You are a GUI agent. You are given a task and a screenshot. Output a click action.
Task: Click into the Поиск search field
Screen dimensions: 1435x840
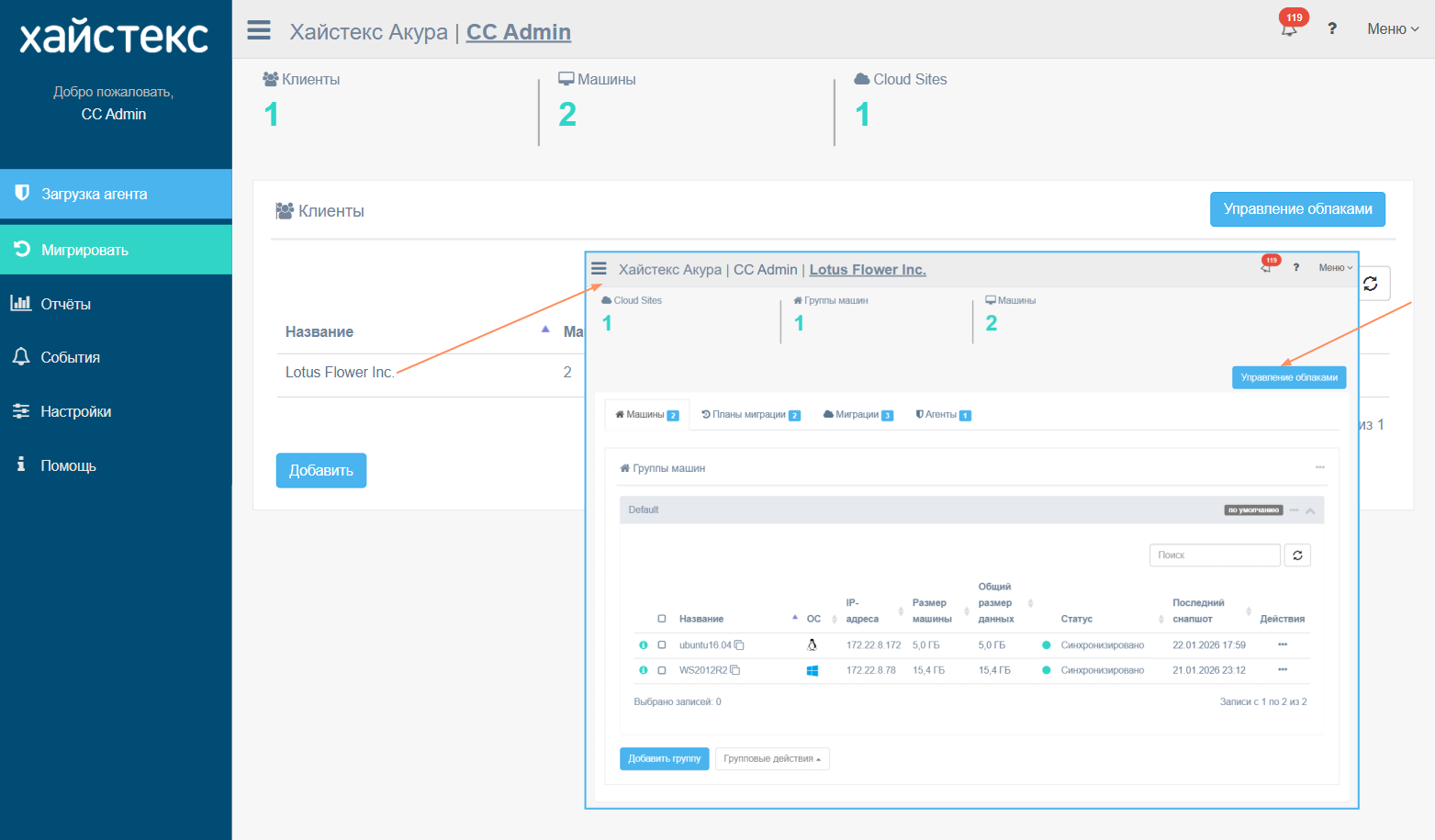tap(1214, 555)
